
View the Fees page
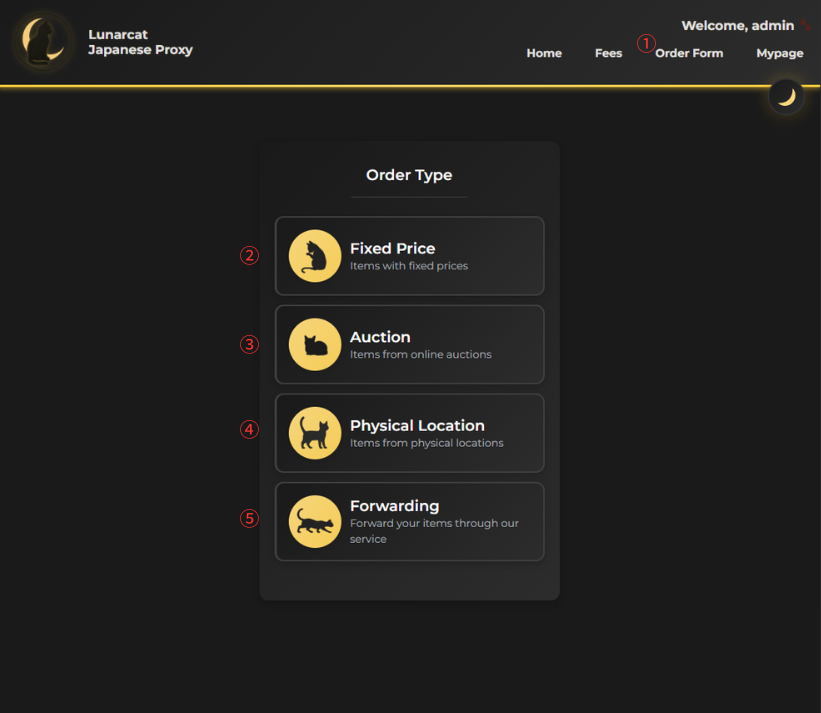coord(608,53)
